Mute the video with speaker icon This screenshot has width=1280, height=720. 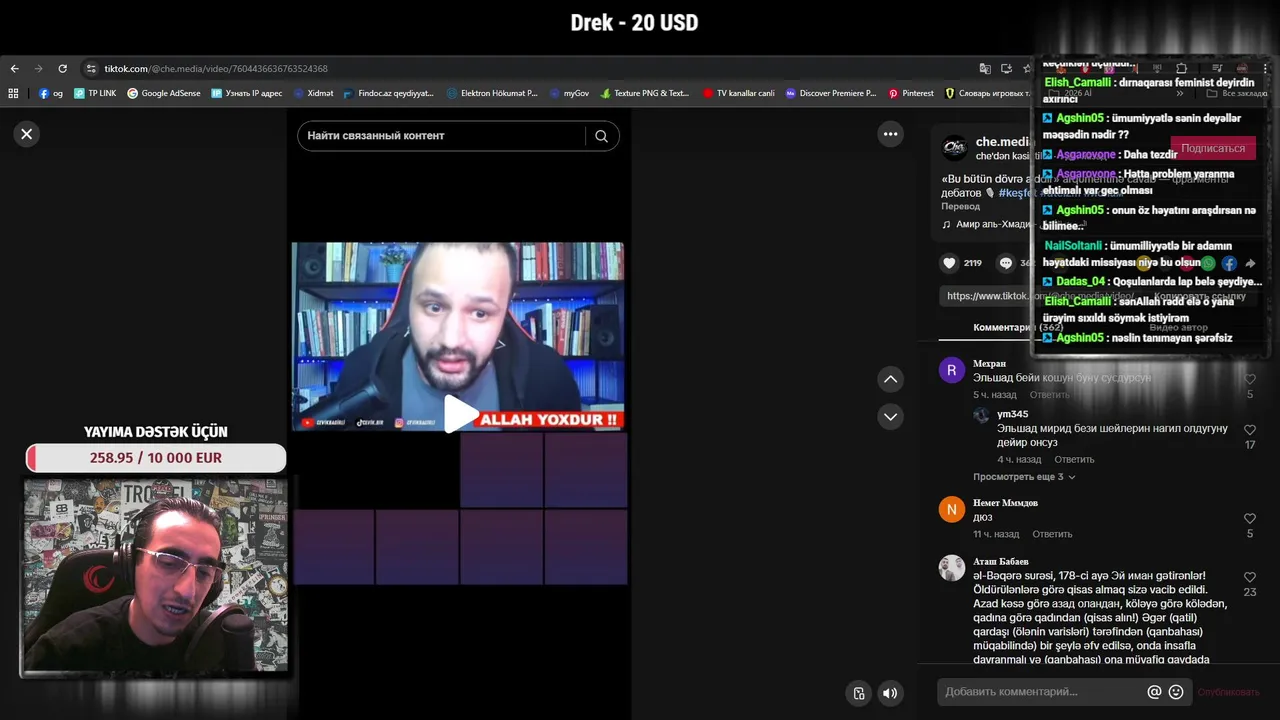(x=890, y=693)
